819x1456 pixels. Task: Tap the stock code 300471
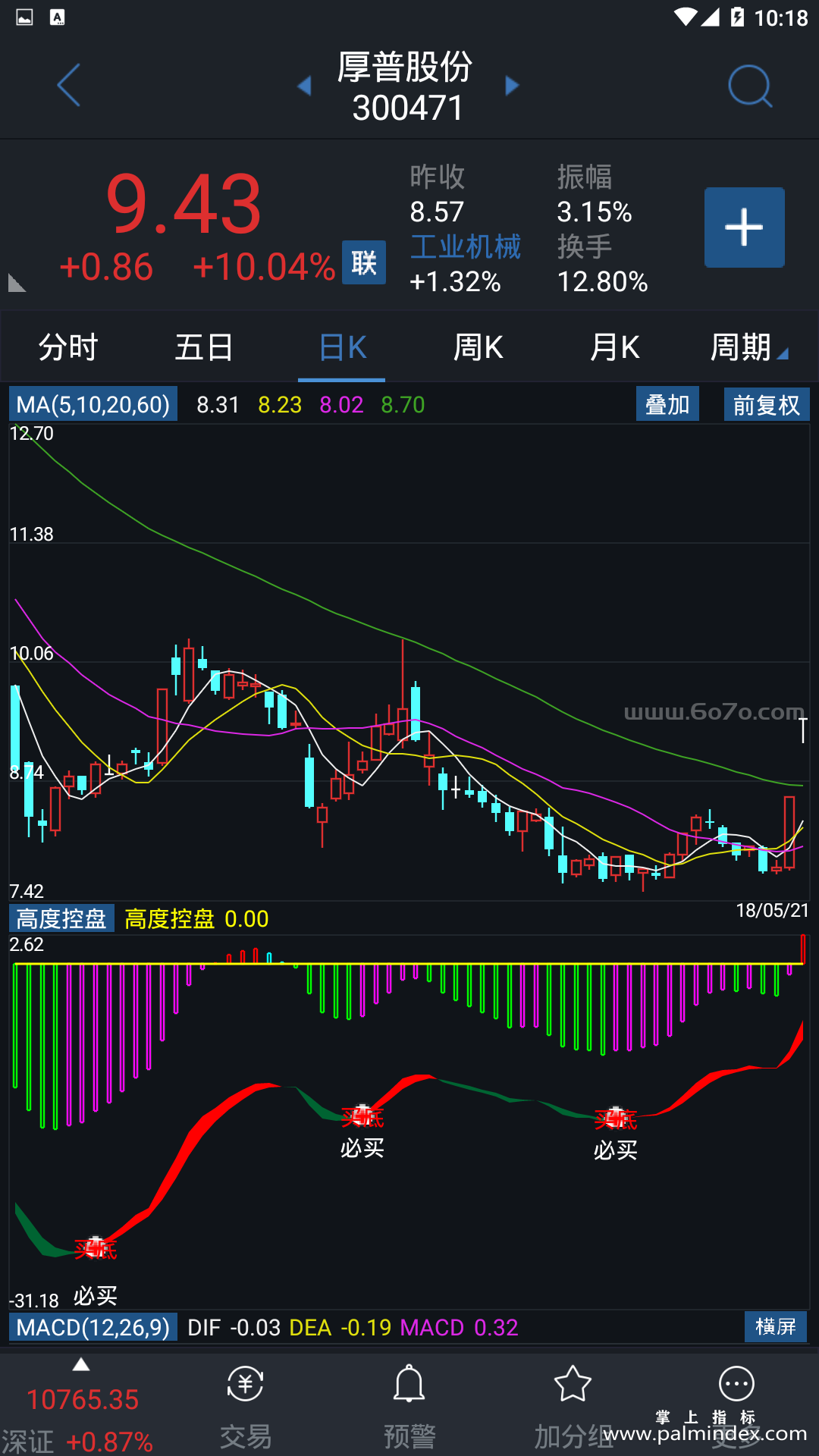click(x=408, y=108)
